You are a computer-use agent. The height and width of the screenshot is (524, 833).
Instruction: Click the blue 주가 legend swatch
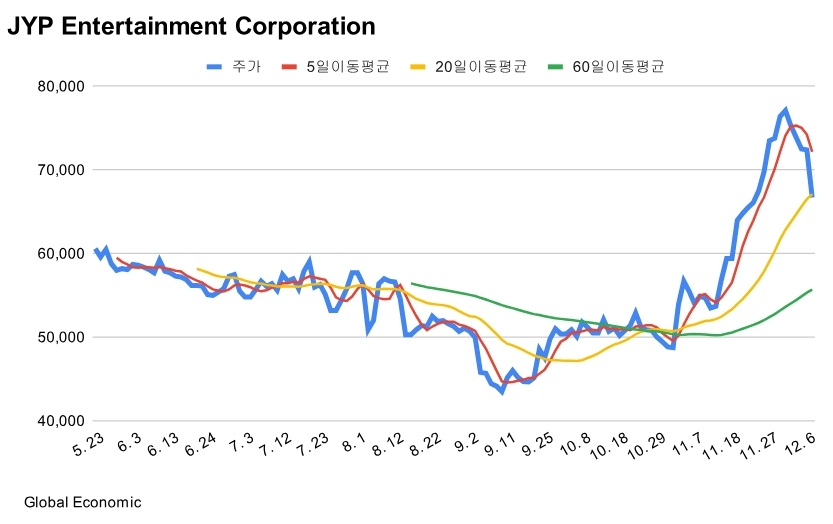pyautogui.click(x=214, y=67)
